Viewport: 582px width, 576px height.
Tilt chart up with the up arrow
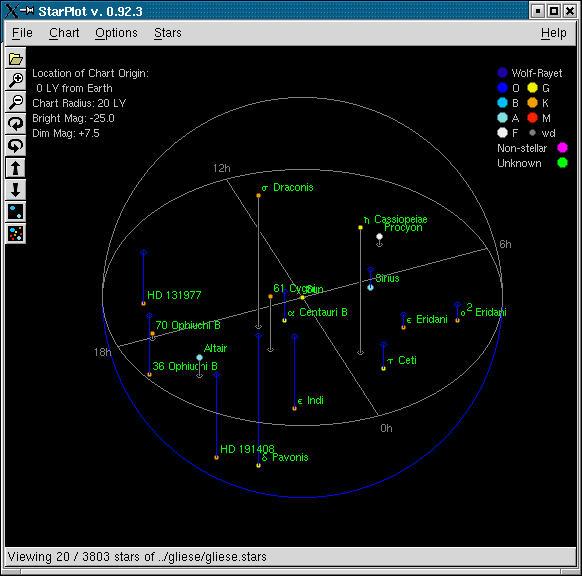pos(15,168)
